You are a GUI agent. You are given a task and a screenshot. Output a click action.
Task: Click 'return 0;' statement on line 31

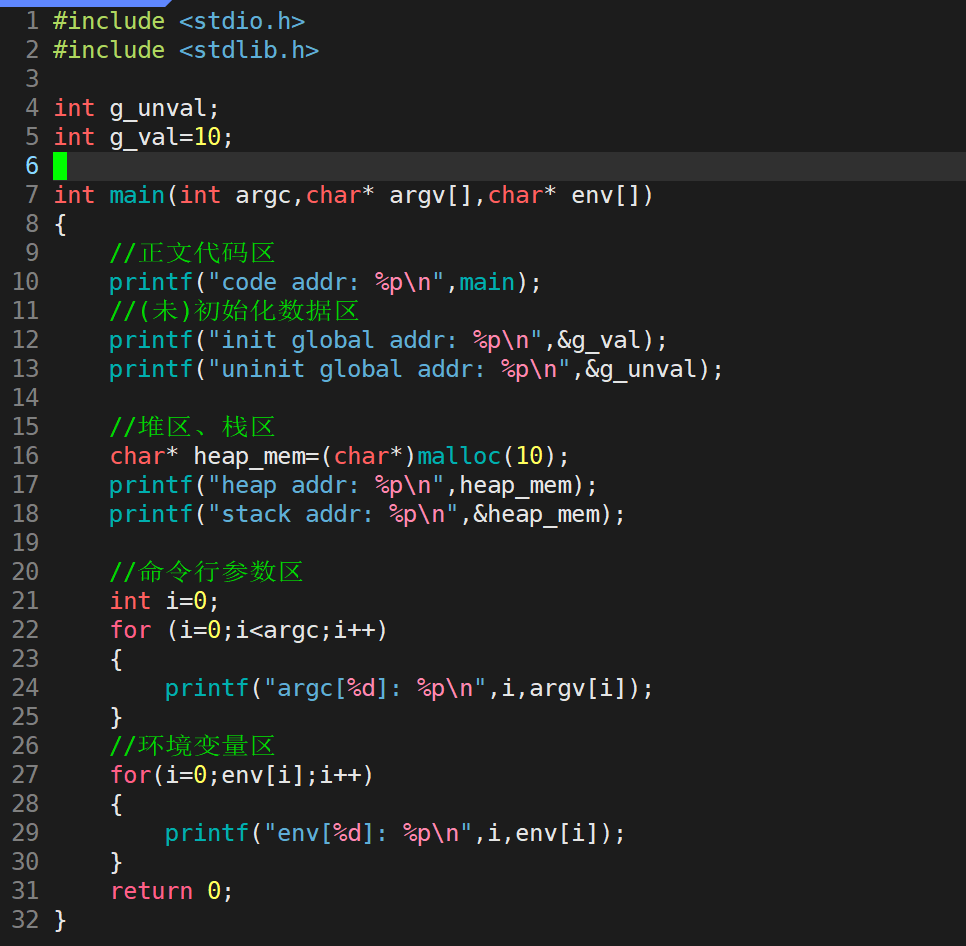[171, 891]
